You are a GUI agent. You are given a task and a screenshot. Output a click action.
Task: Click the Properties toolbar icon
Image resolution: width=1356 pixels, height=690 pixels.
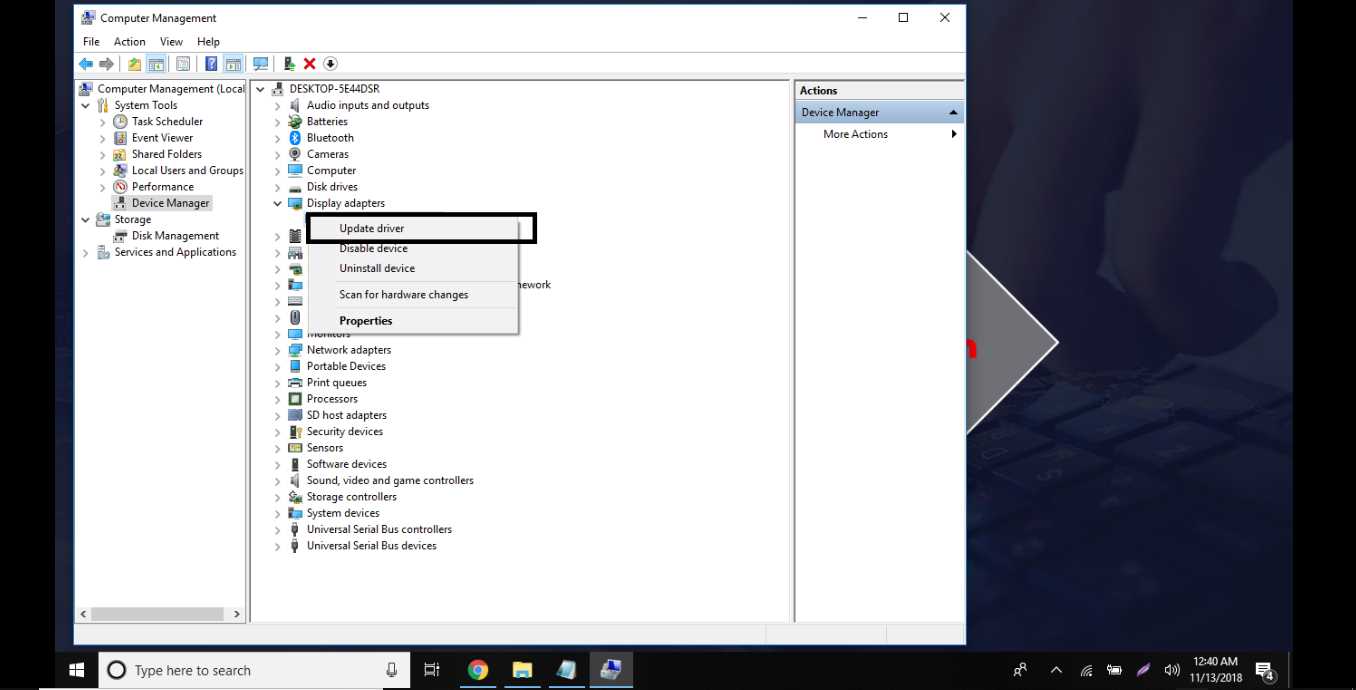click(183, 63)
